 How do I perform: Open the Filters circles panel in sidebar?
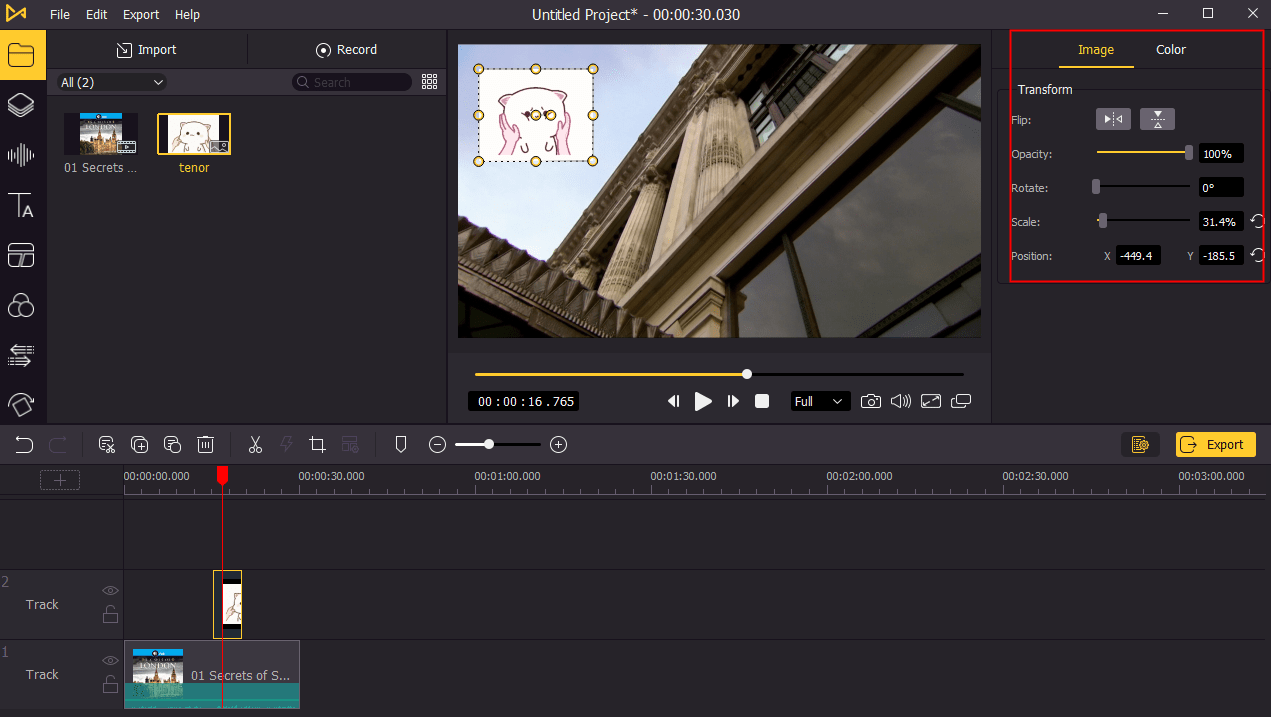click(21, 306)
